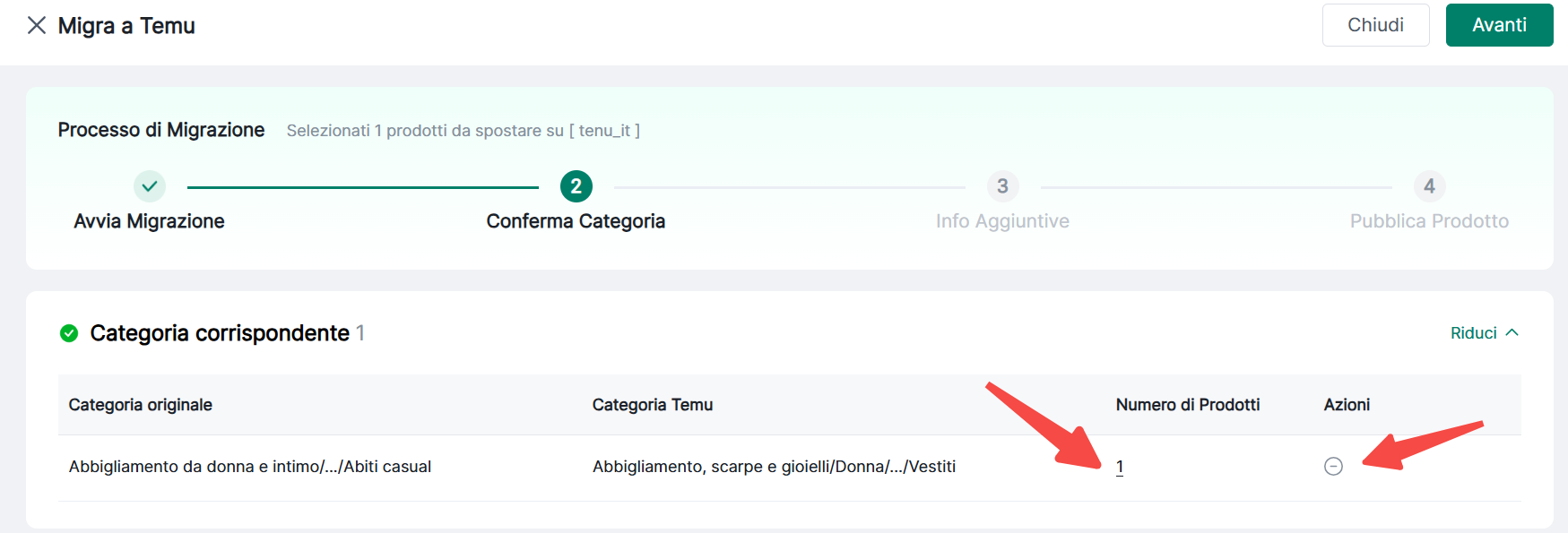Go to step 4 circle icon
This screenshot has width=1568, height=533.
coord(1429,186)
